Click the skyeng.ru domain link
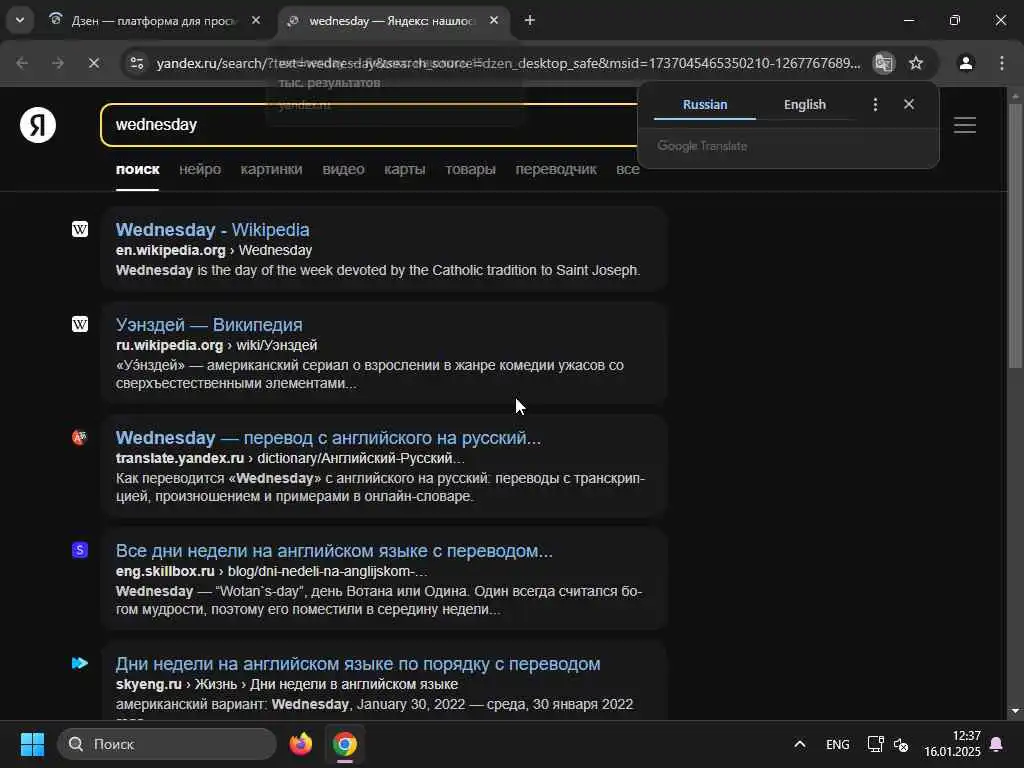The height and width of the screenshot is (768, 1024). click(148, 684)
